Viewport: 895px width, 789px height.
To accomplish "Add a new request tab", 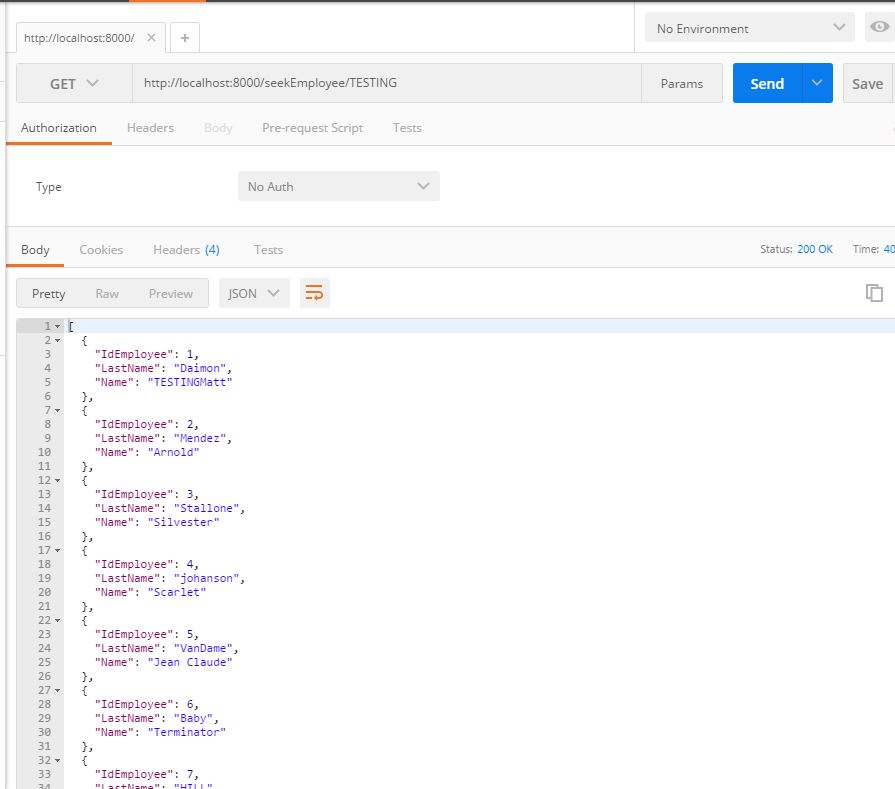I will click(185, 38).
